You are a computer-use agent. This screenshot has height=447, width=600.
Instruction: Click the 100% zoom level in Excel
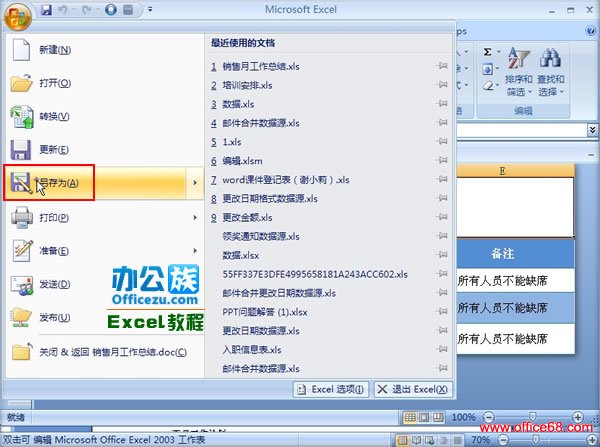pyautogui.click(x=464, y=417)
